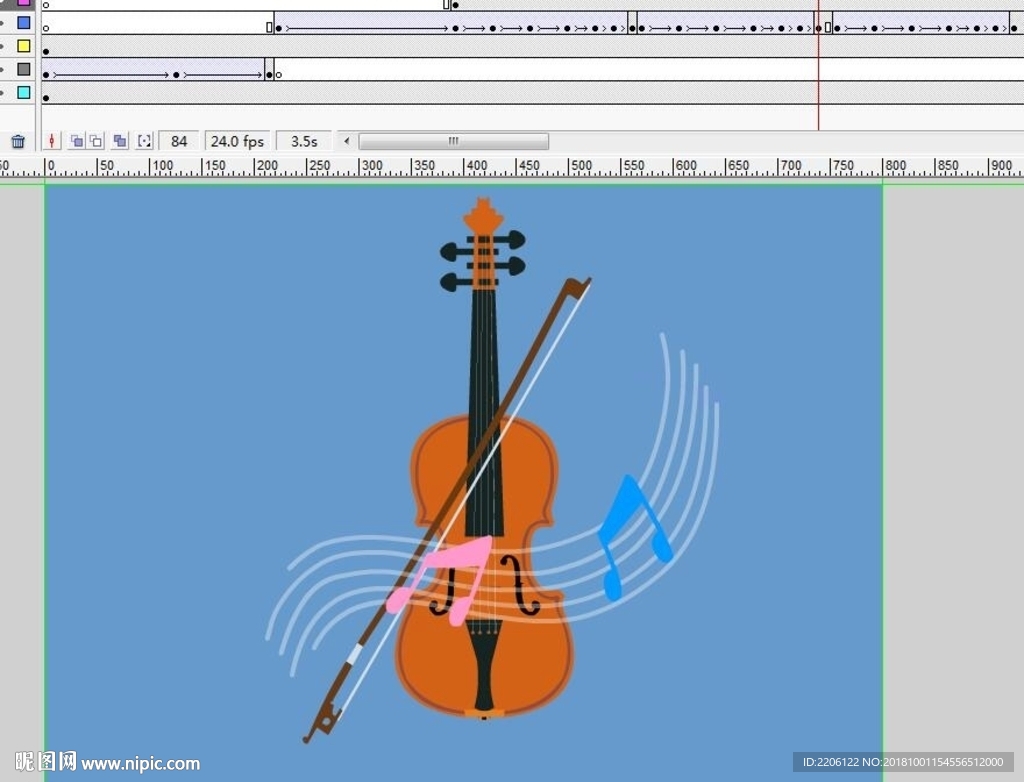Viewport: 1024px width, 782px height.
Task: Click the red playhead line in timeline
Action: click(x=818, y=65)
